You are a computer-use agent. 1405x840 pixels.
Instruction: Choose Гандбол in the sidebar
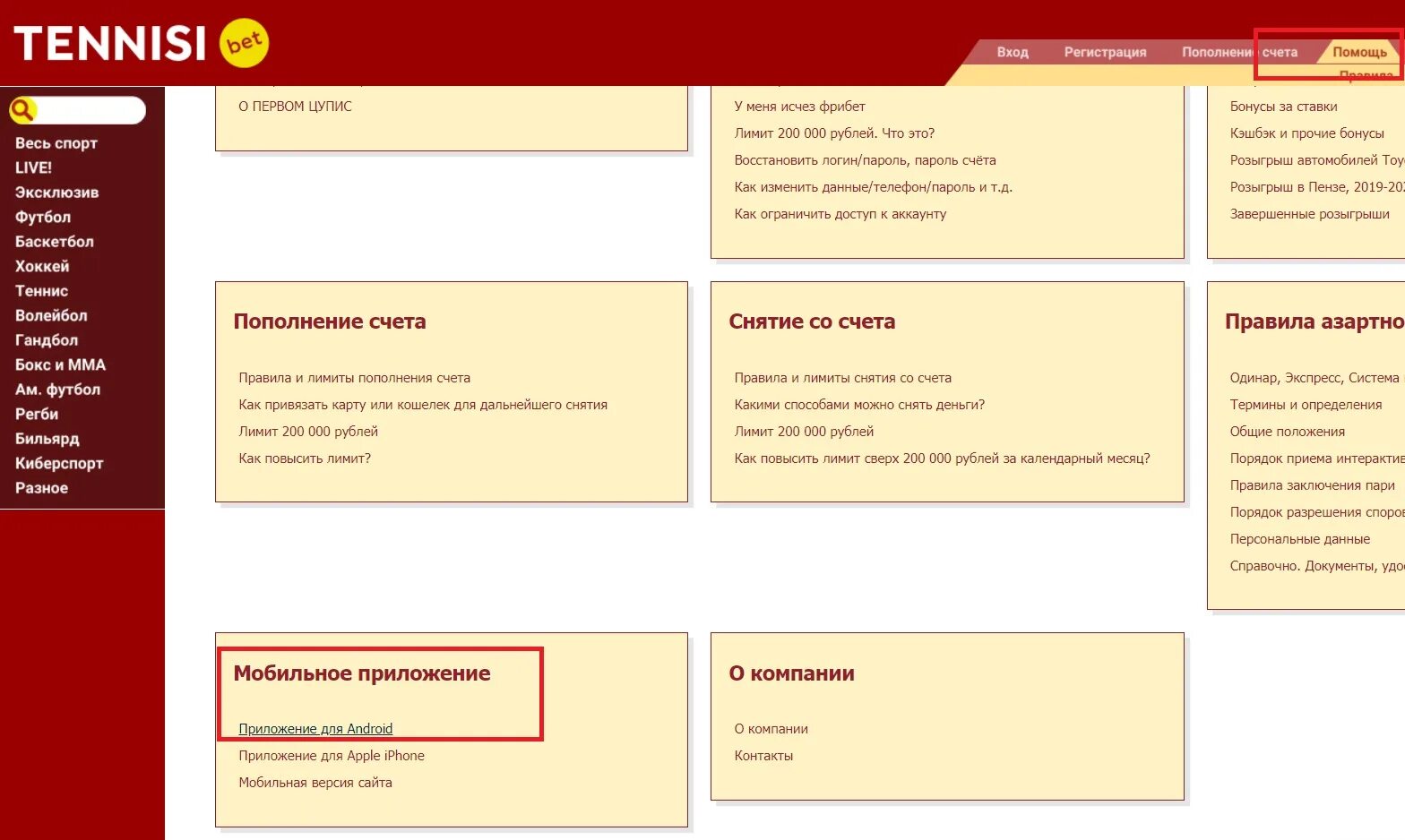point(47,340)
